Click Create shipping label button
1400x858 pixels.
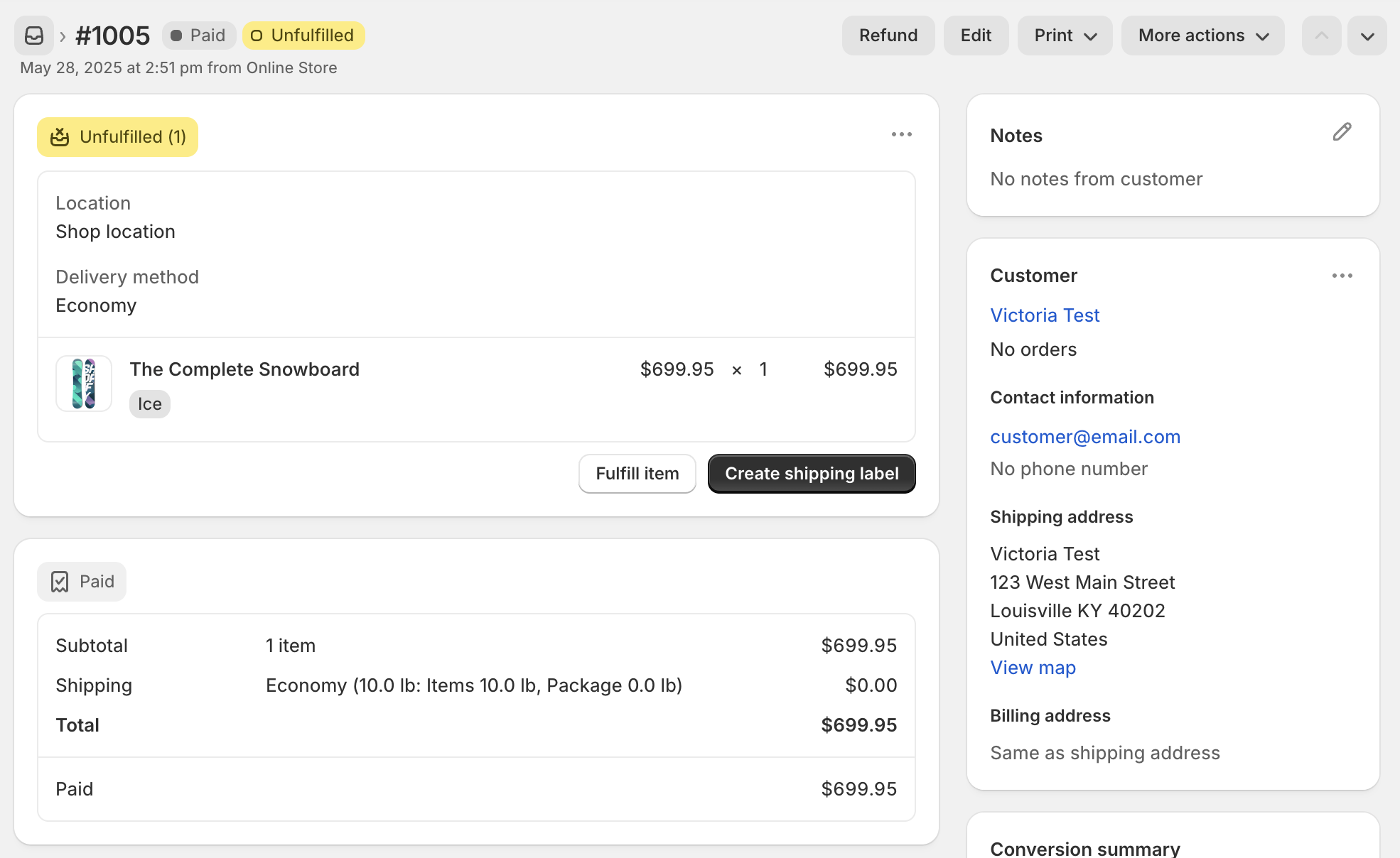click(x=812, y=474)
